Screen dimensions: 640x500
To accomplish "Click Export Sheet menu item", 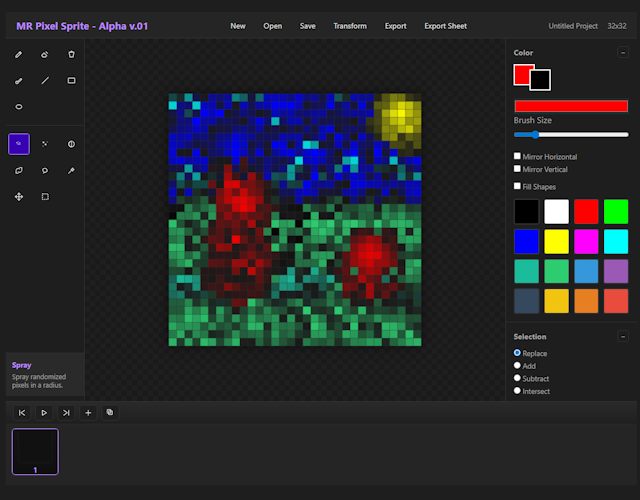I will pyautogui.click(x=446, y=26).
